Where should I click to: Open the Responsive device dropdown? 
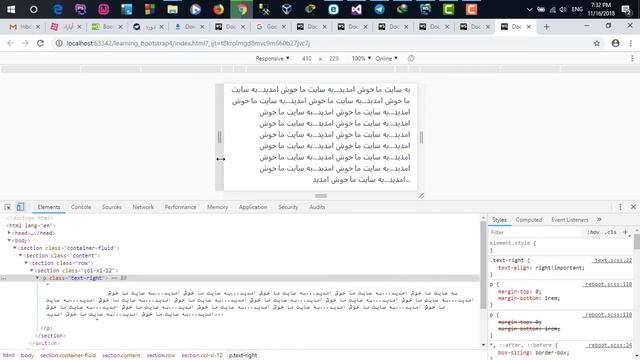[x=272, y=58]
